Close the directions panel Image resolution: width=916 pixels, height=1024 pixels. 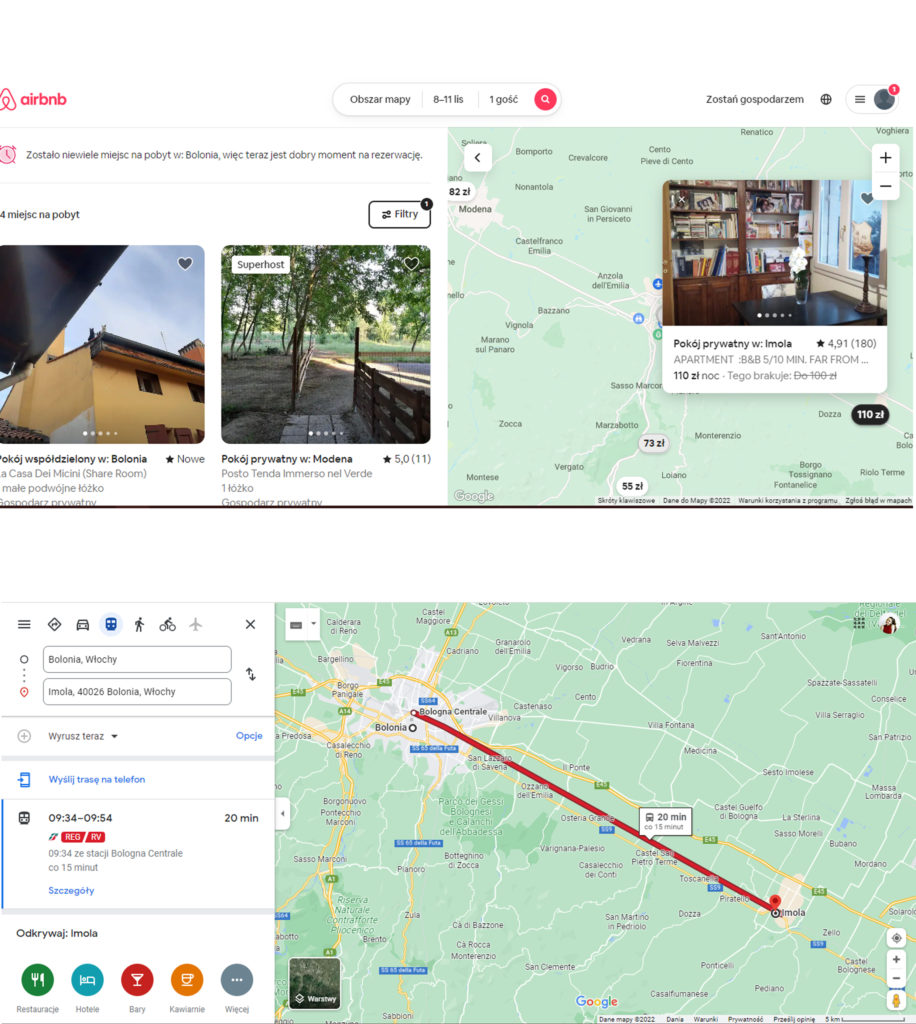tap(250, 624)
